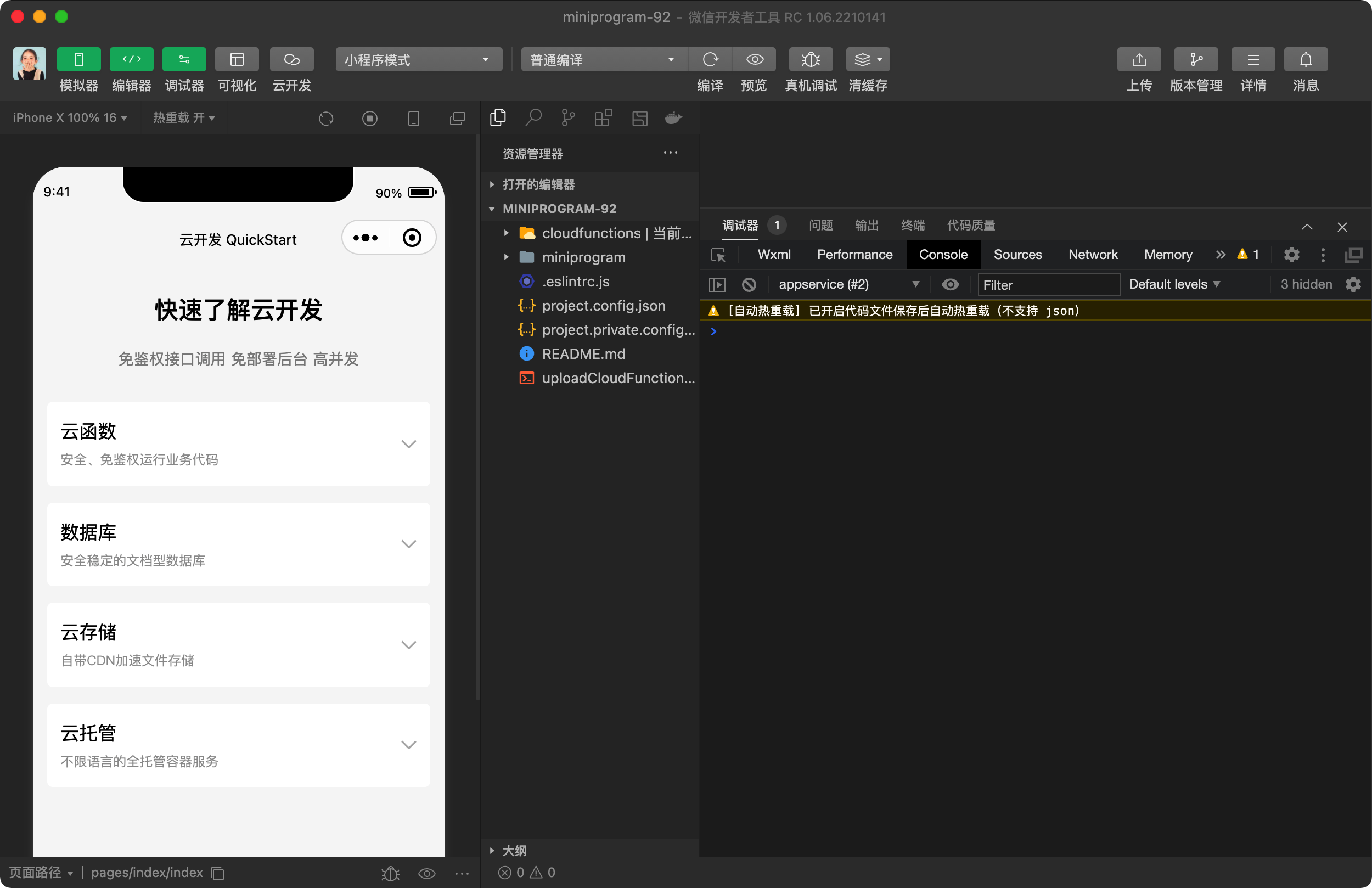Click the real-device debug bug icon

(810, 59)
